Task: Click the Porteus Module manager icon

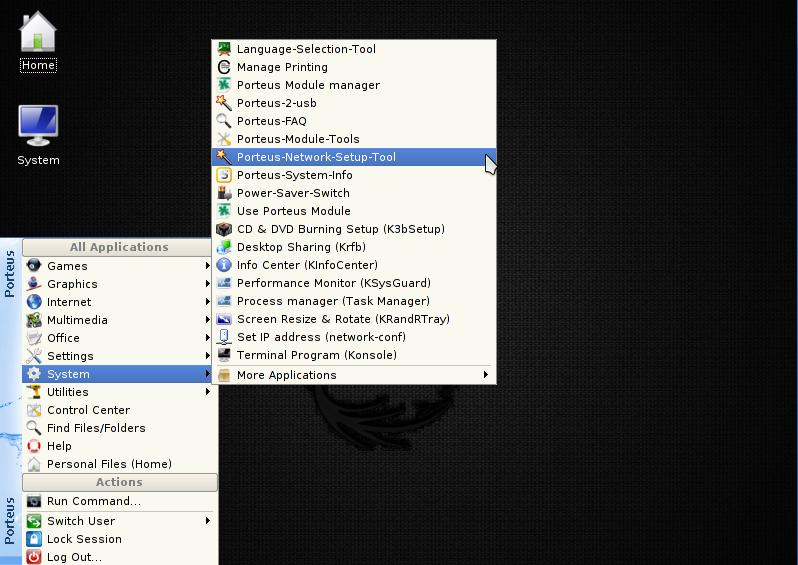Action: pos(225,85)
